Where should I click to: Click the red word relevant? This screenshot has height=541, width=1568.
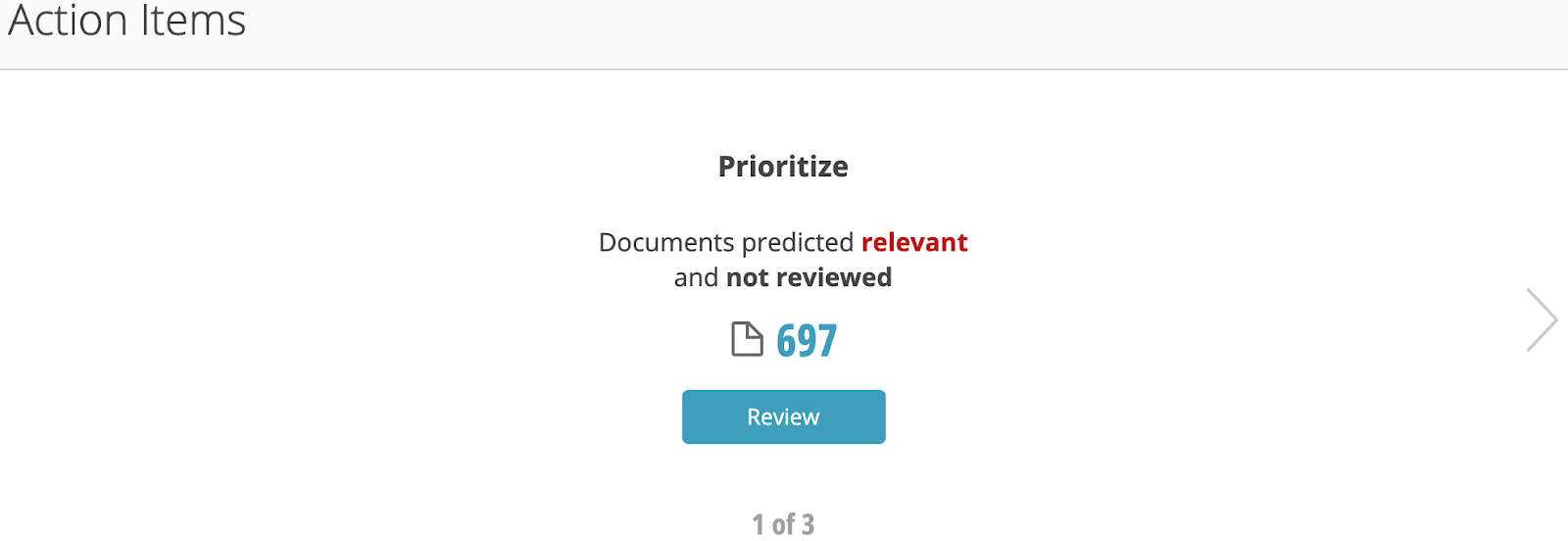pyautogui.click(x=914, y=242)
